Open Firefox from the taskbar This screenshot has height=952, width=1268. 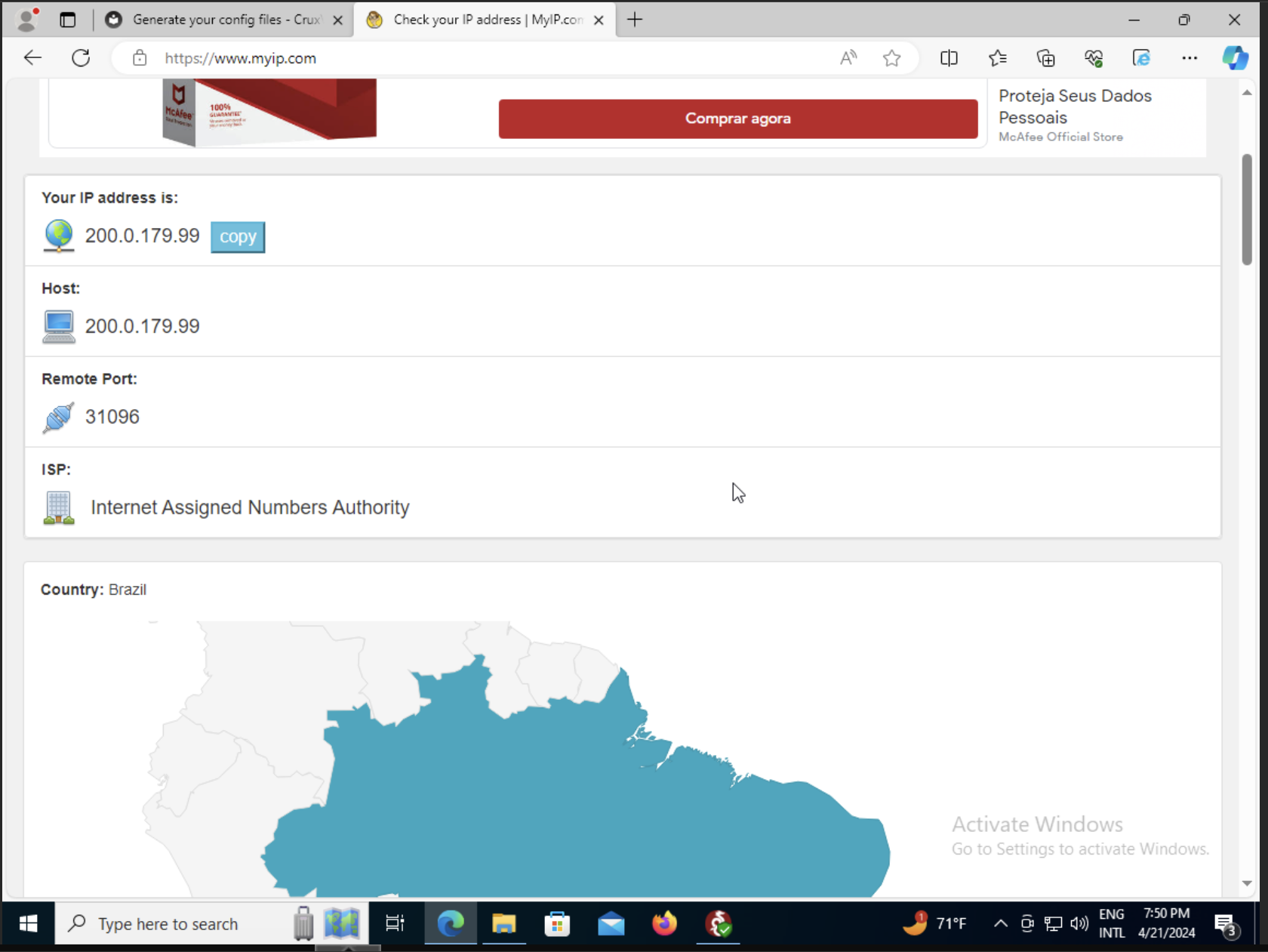tap(664, 923)
